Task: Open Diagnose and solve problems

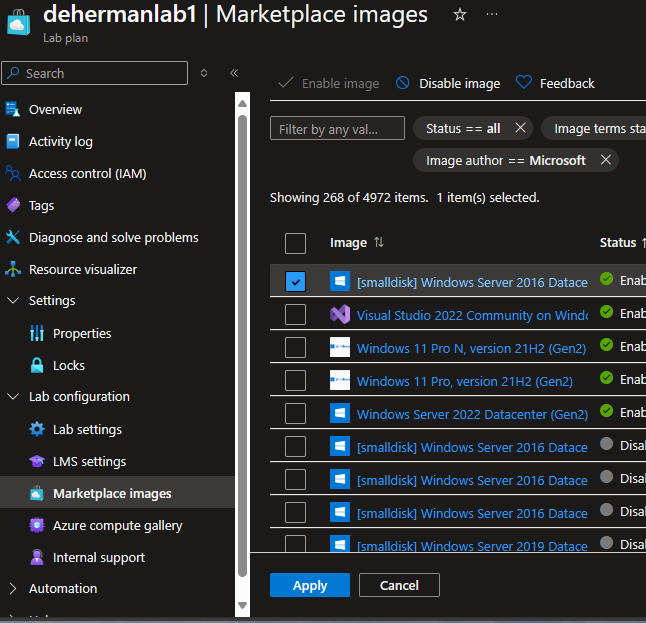Action: (x=114, y=237)
